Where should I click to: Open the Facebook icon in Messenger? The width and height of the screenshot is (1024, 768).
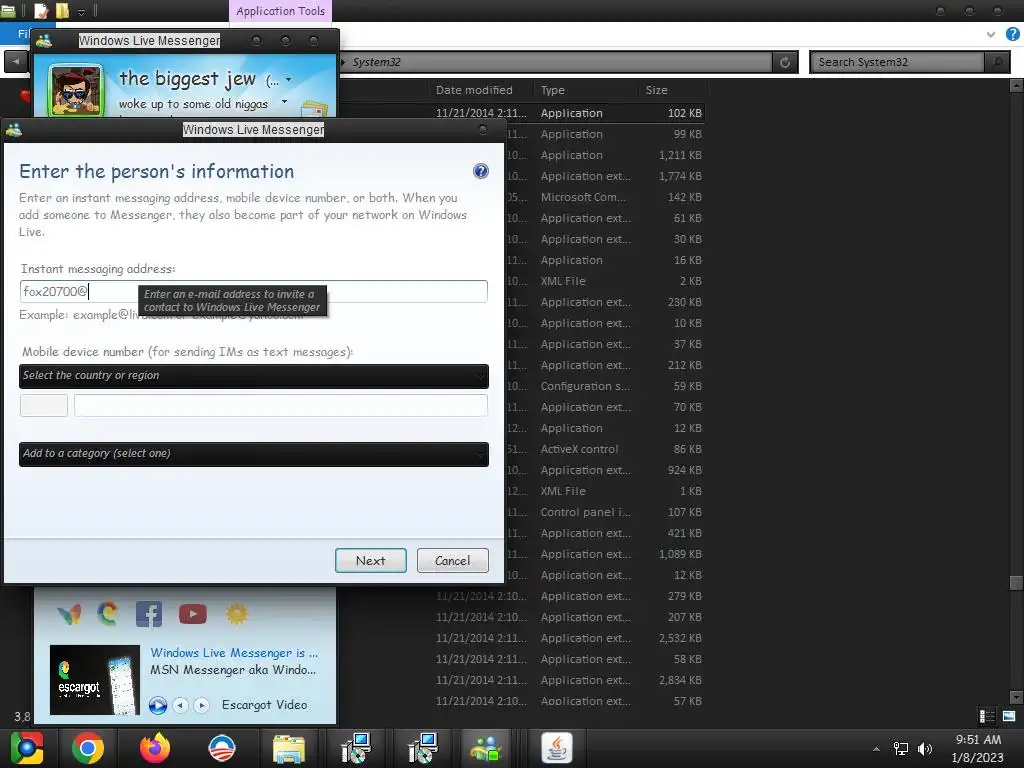coord(149,614)
